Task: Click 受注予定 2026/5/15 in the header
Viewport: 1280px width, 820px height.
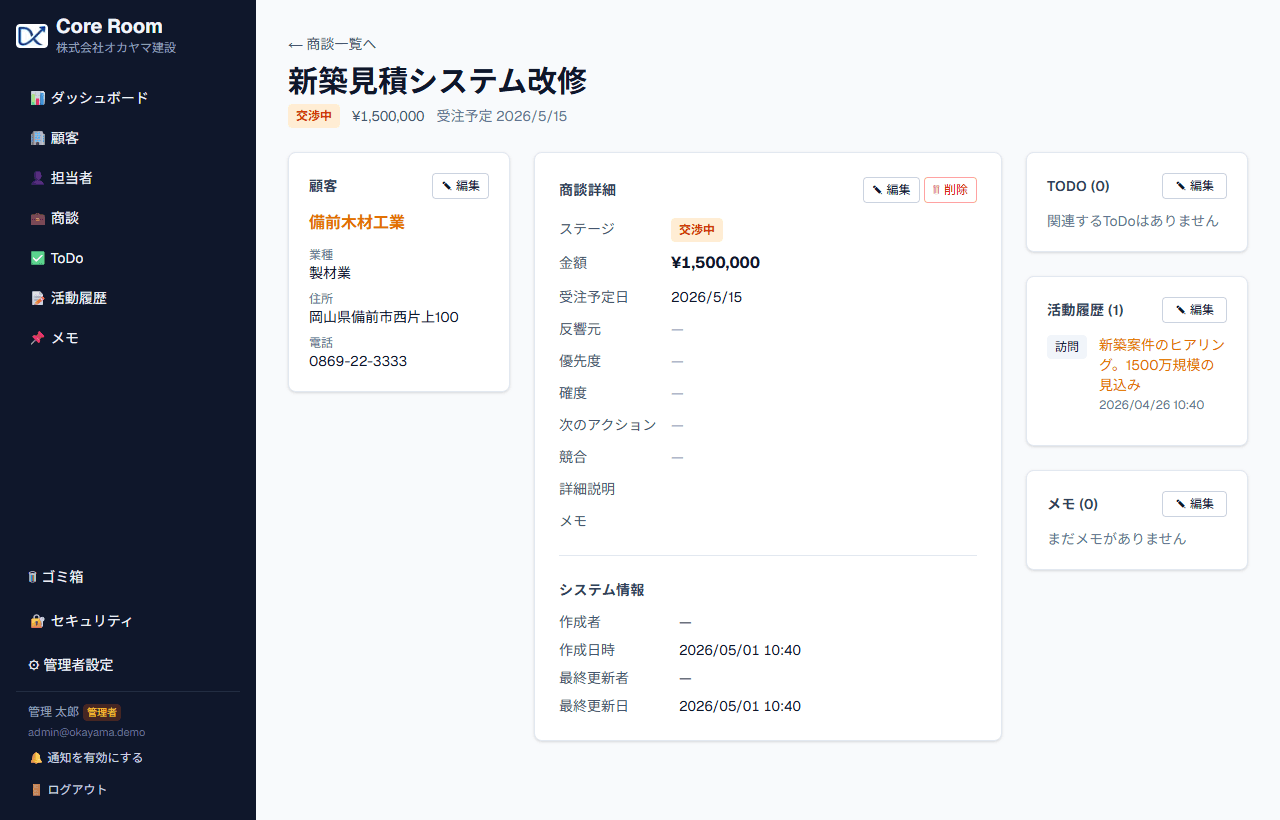Action: point(502,116)
